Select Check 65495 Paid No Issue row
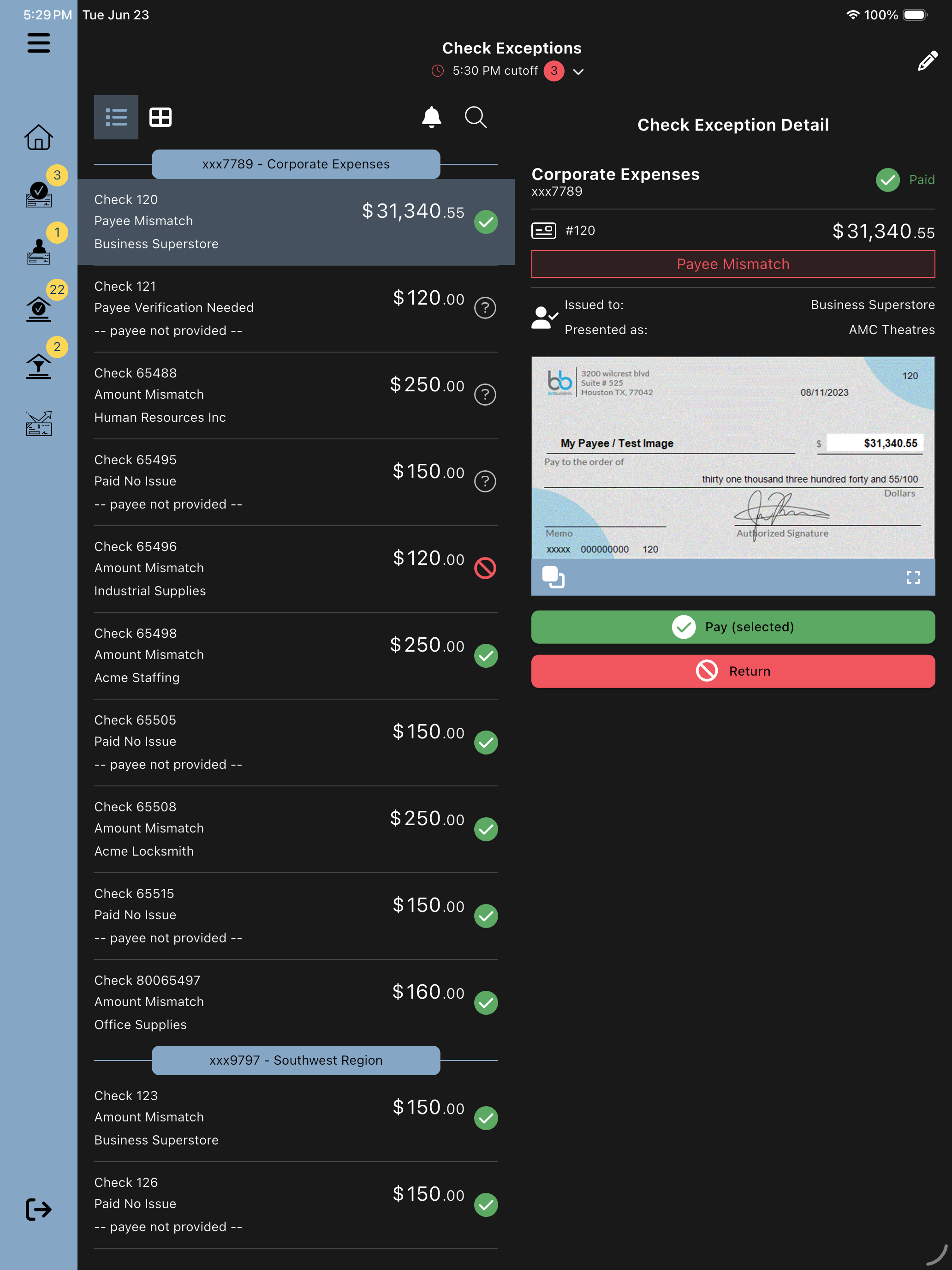 click(296, 482)
